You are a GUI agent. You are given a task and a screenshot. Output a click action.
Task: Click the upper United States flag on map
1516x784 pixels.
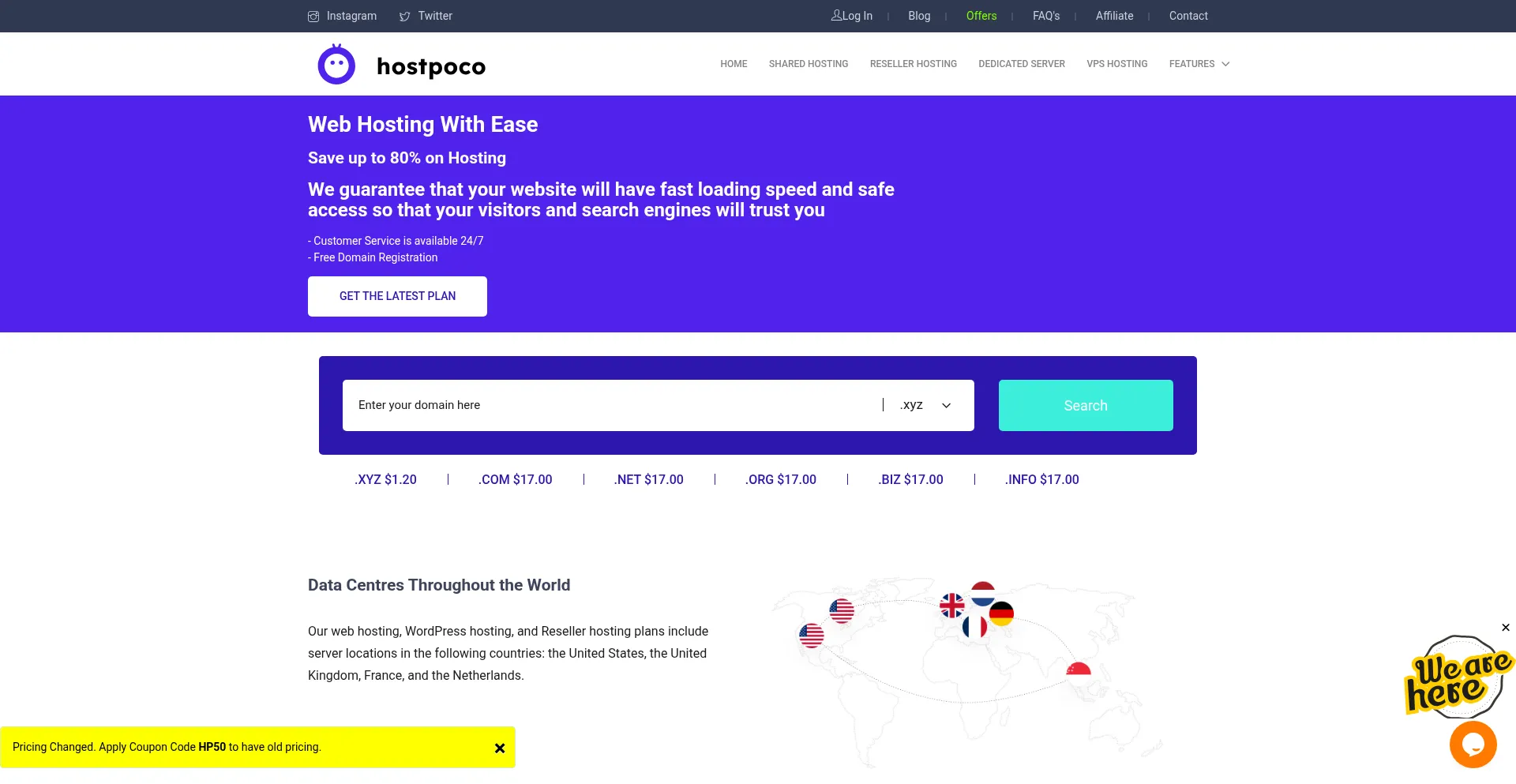point(842,610)
